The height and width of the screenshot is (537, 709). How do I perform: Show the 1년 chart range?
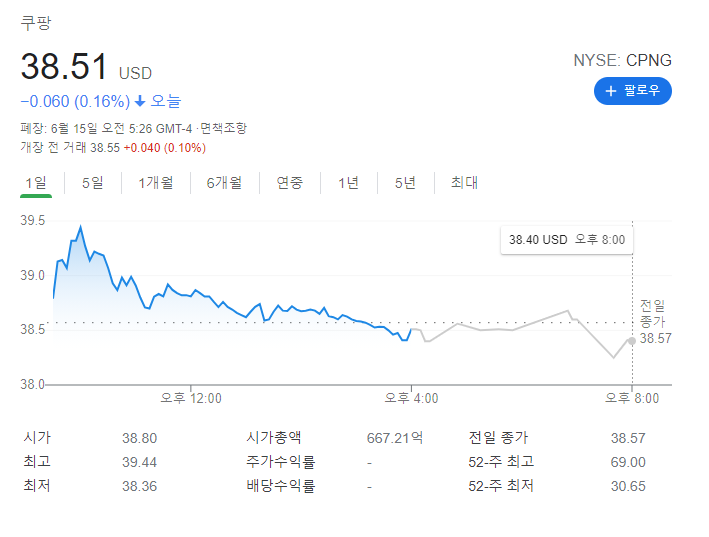click(349, 183)
